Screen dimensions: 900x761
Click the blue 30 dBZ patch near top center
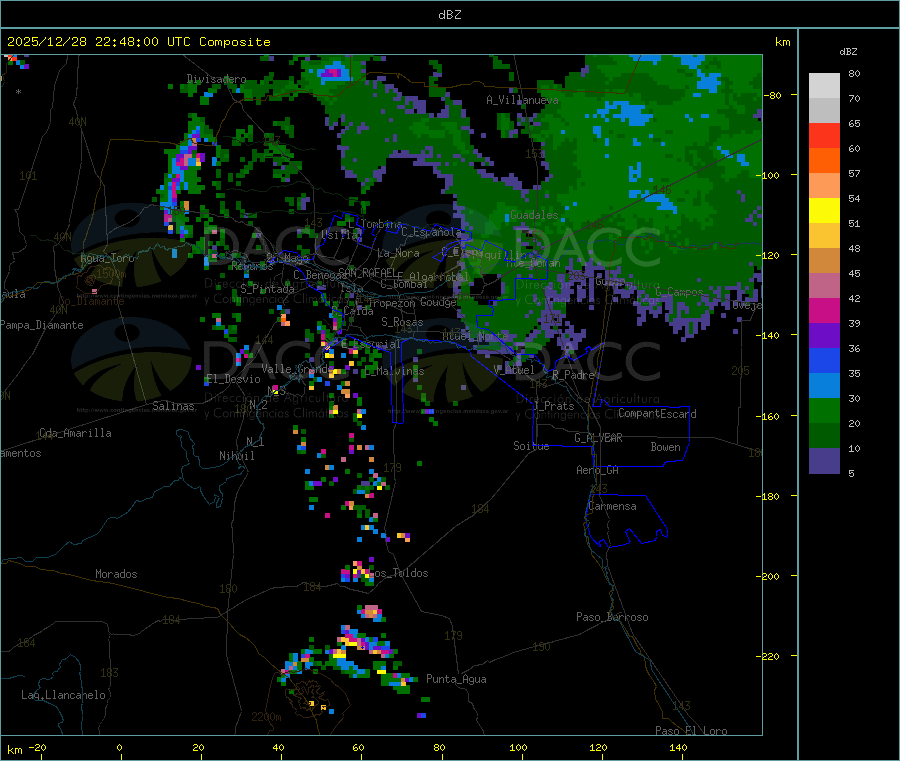pos(334,72)
